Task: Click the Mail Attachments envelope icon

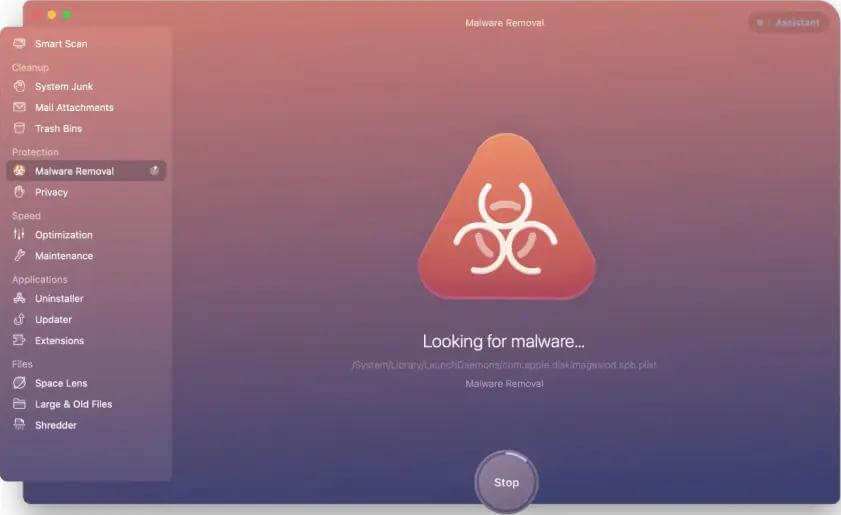Action: click(19, 108)
